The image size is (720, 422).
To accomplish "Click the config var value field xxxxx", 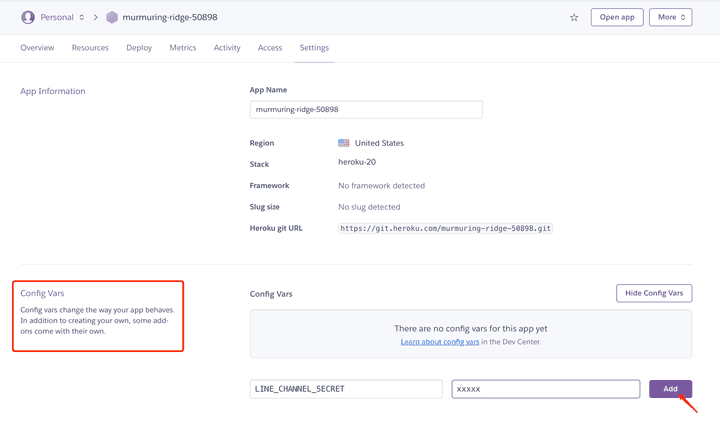I will (546, 389).
